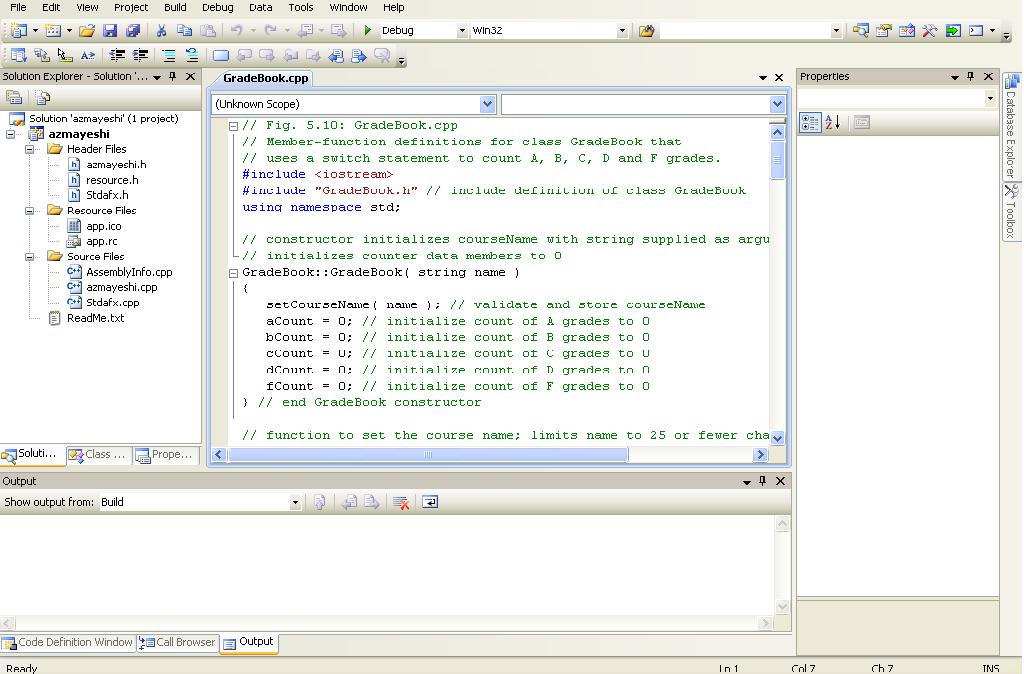Viewport: 1024px width, 674px height.
Task: Collapse the Source Files folder
Action: (29, 257)
